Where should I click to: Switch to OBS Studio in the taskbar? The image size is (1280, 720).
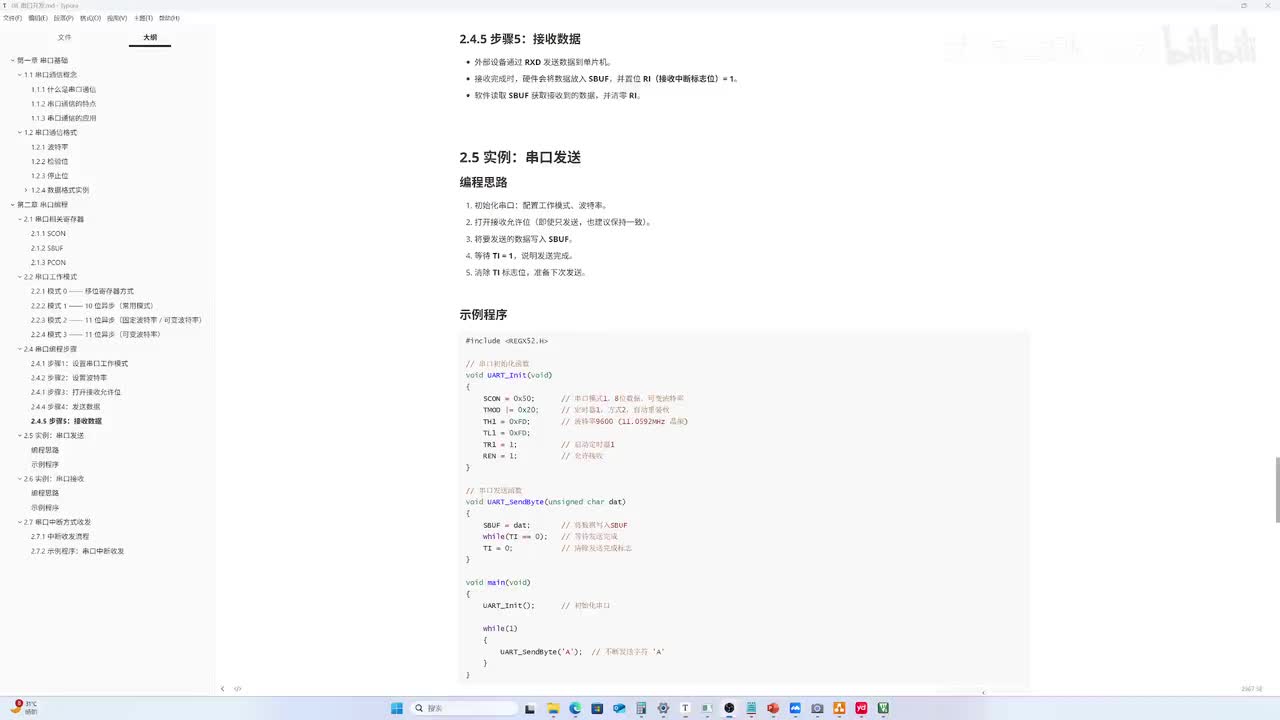click(x=729, y=708)
